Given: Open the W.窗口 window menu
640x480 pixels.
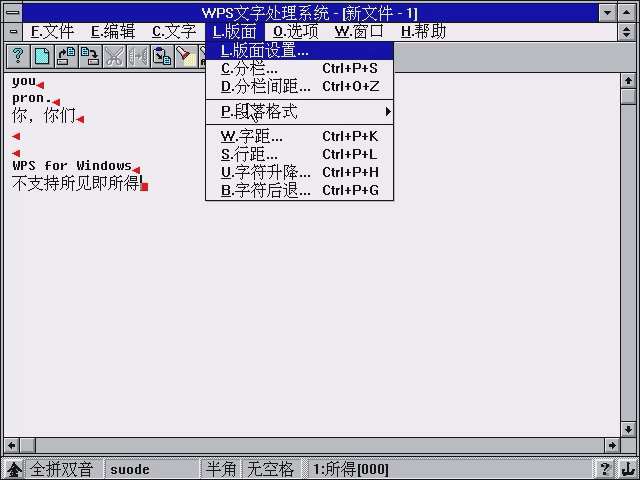Looking at the screenshot, I should tap(359, 31).
